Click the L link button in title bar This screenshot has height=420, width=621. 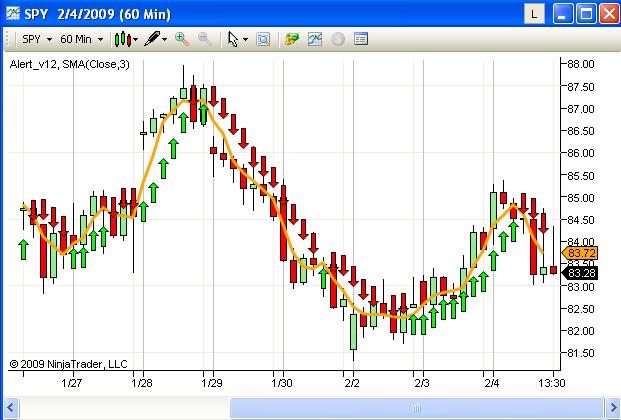point(534,15)
